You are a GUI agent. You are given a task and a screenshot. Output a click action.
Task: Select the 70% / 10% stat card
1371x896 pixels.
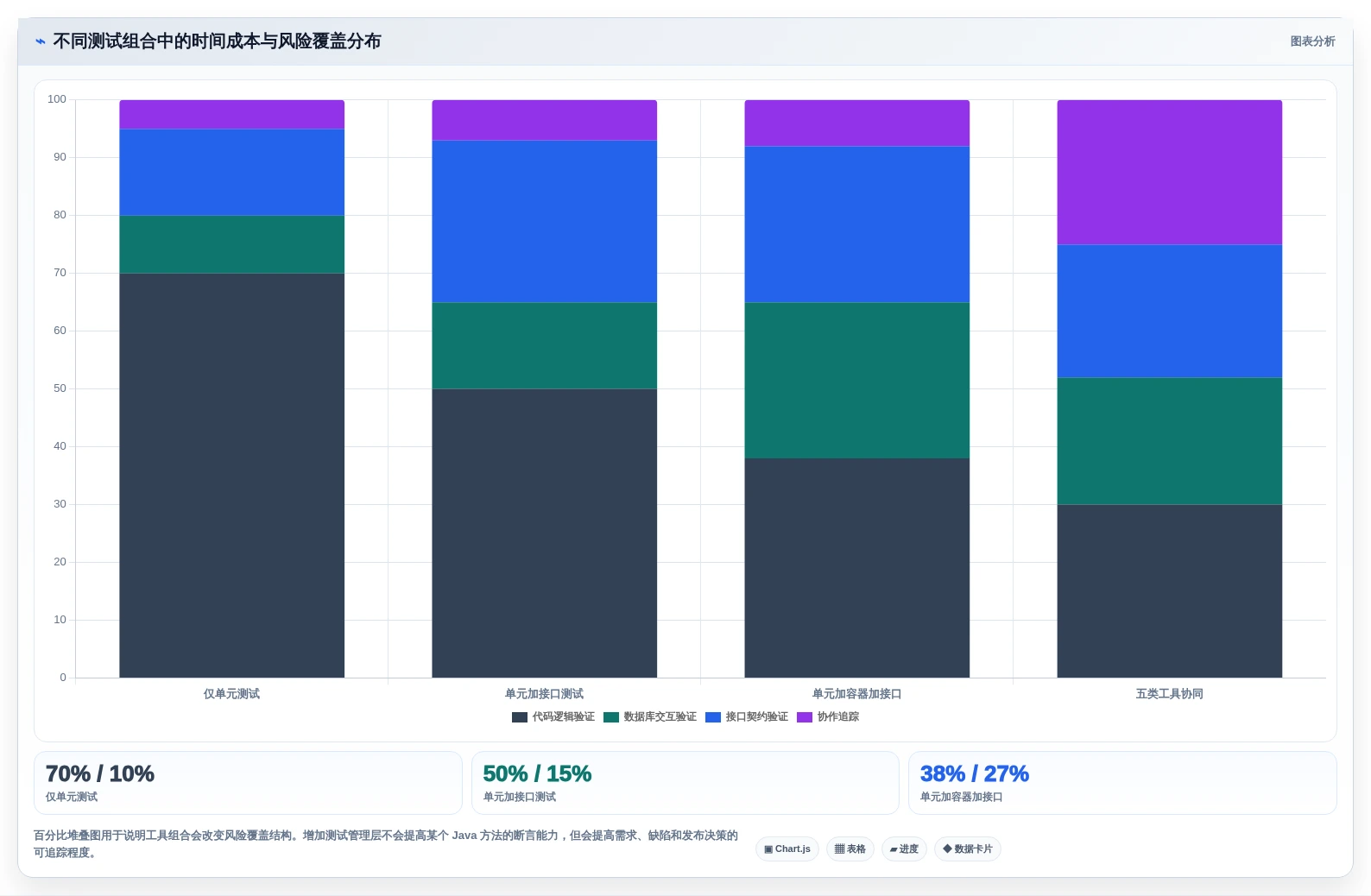click(x=248, y=783)
